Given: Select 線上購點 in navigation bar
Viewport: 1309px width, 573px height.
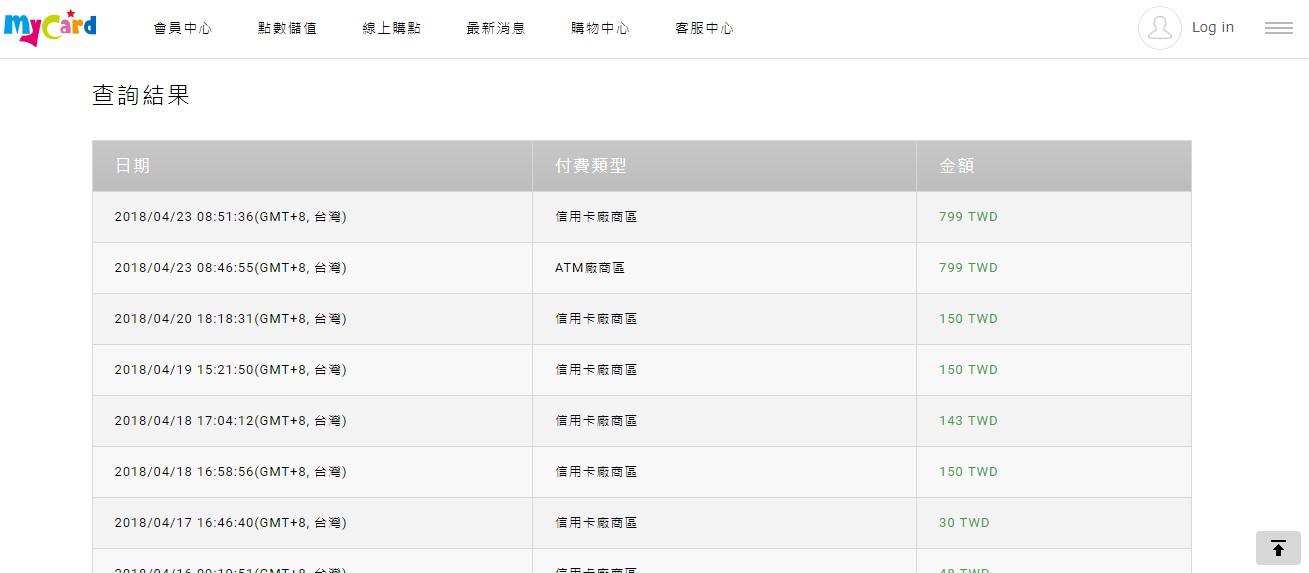Looking at the screenshot, I should (392, 29).
